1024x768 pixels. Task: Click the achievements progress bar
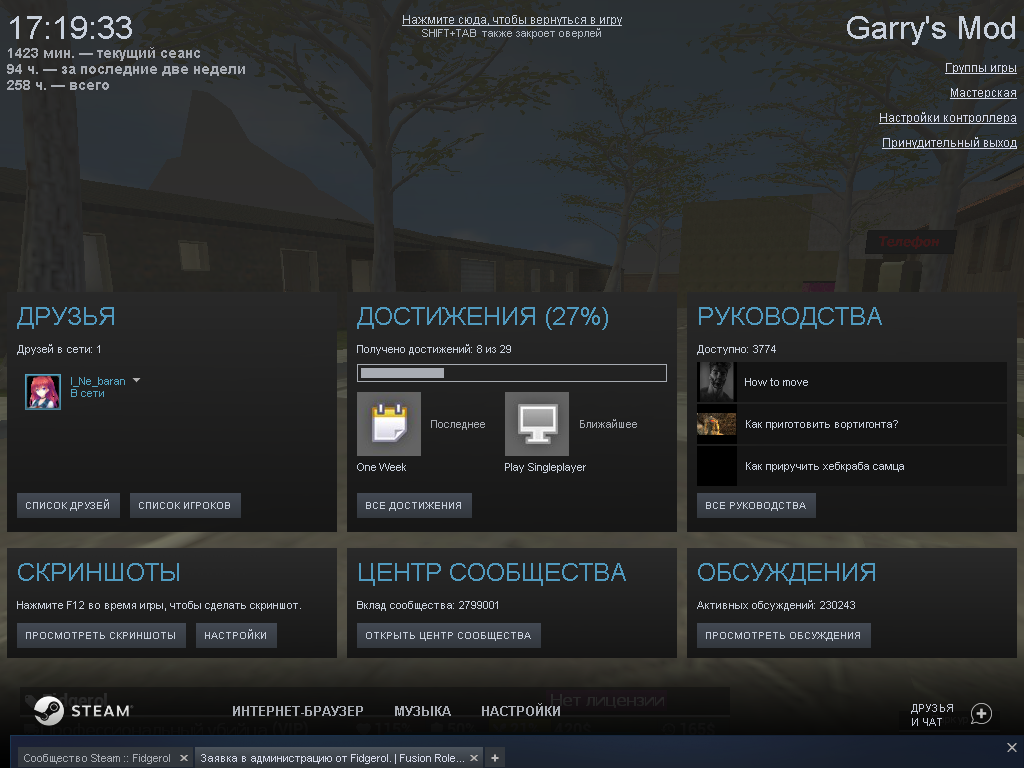[x=512, y=373]
